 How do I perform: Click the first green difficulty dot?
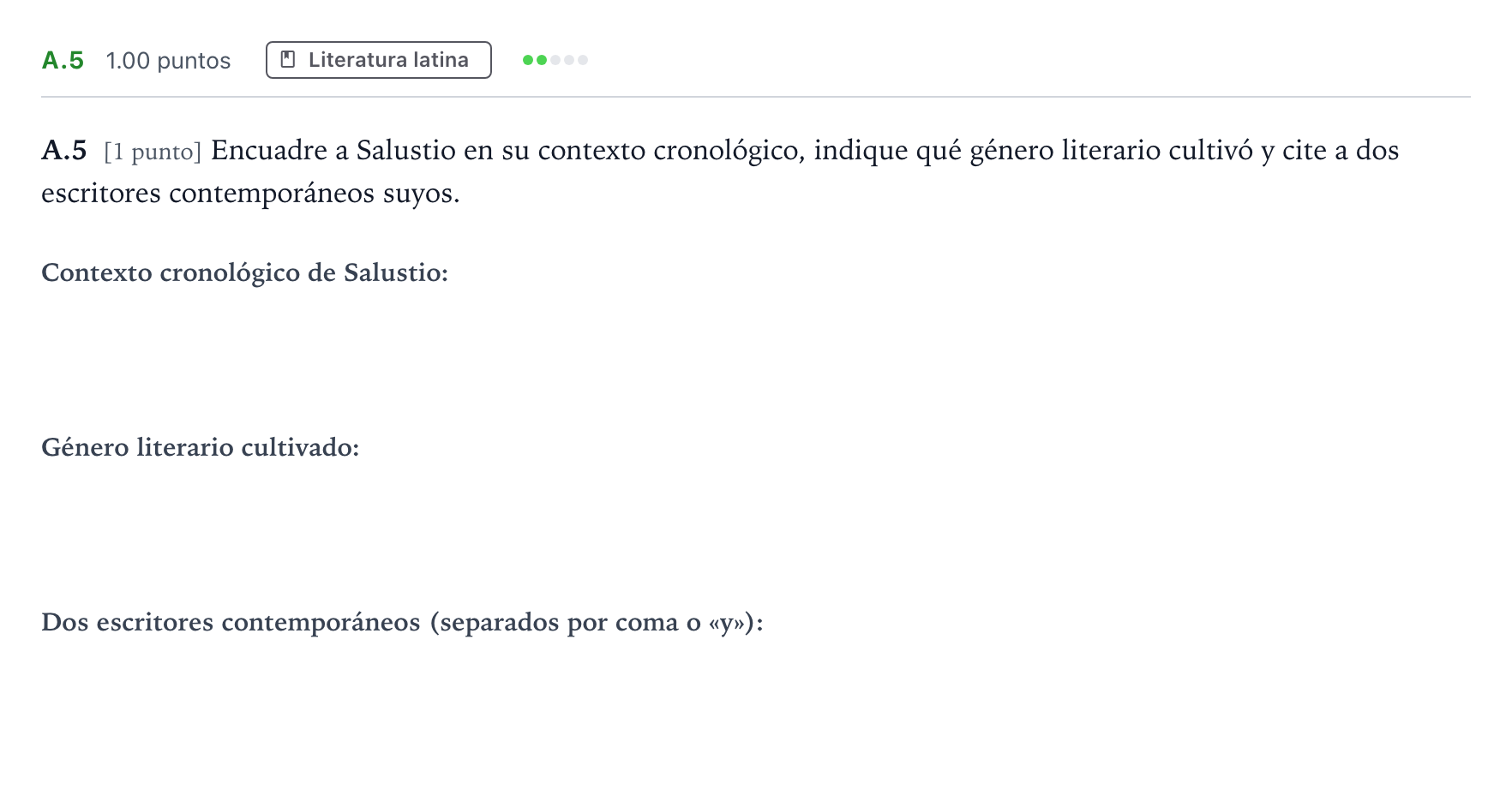click(x=528, y=60)
